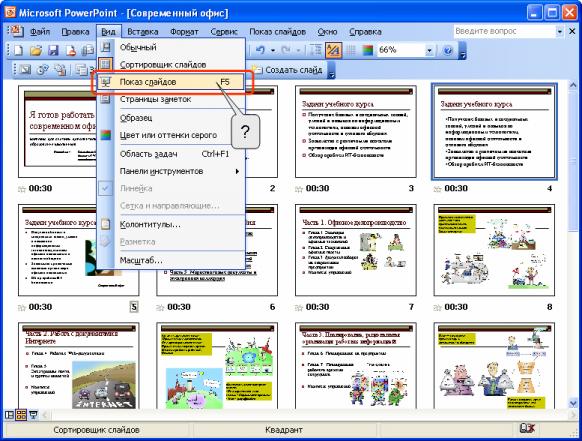
Task: Click the transition star icon under slide 4
Action: [437, 189]
